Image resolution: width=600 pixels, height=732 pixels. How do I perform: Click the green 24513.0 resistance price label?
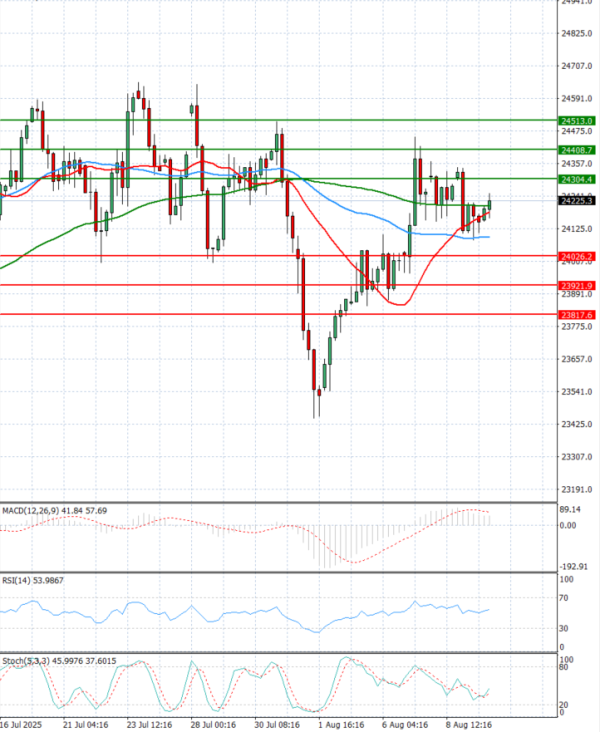(x=577, y=121)
